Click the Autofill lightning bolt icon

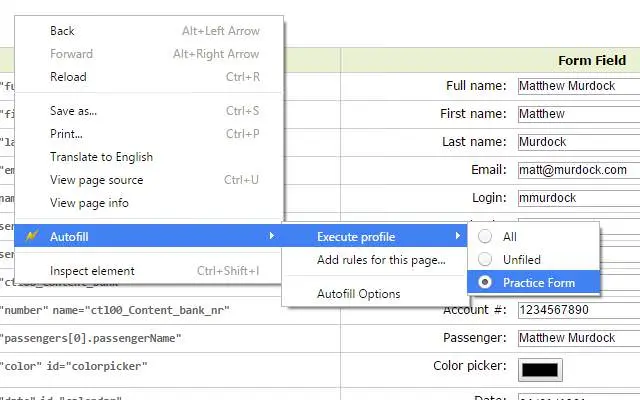click(31, 236)
